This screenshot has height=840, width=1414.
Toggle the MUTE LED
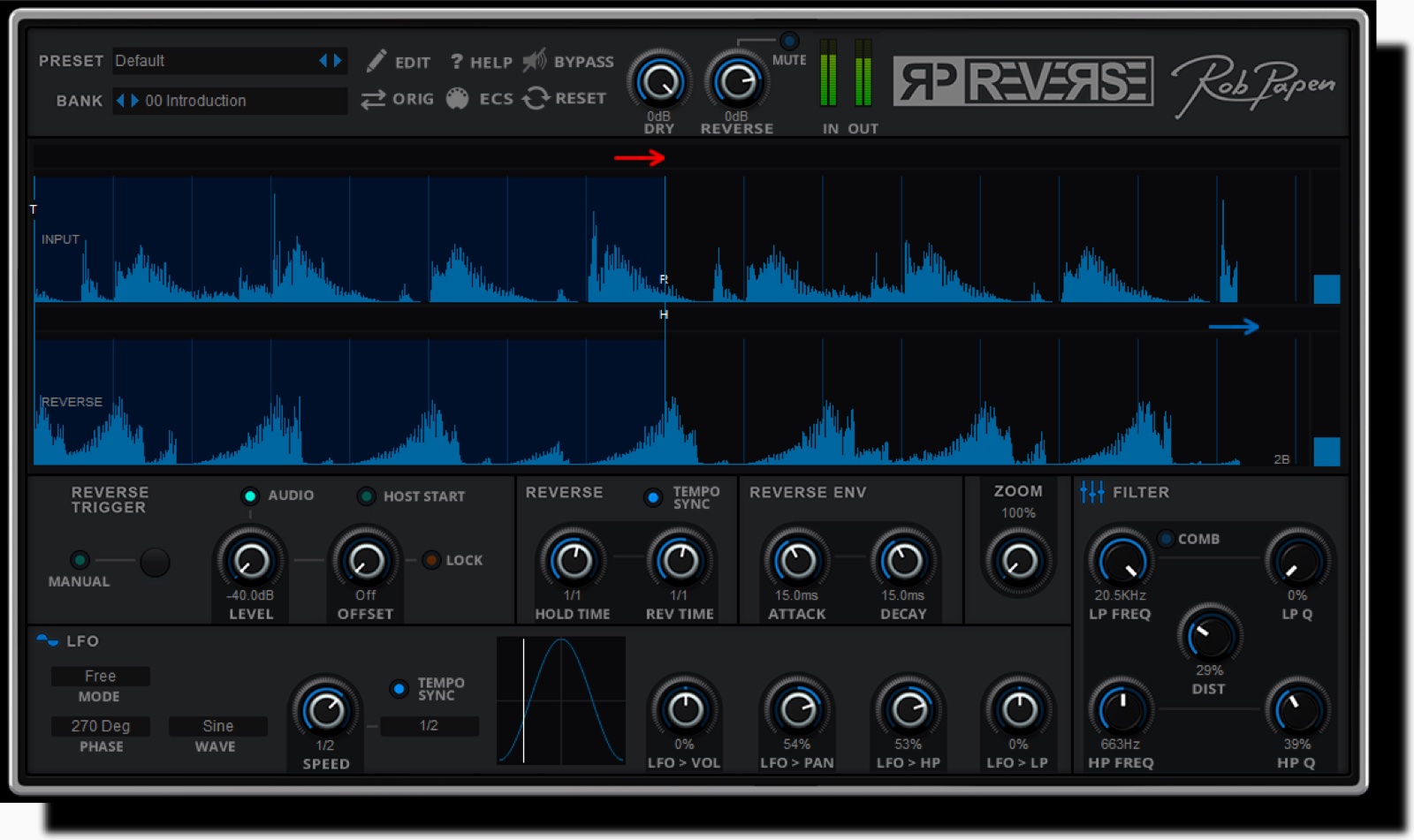(x=788, y=41)
